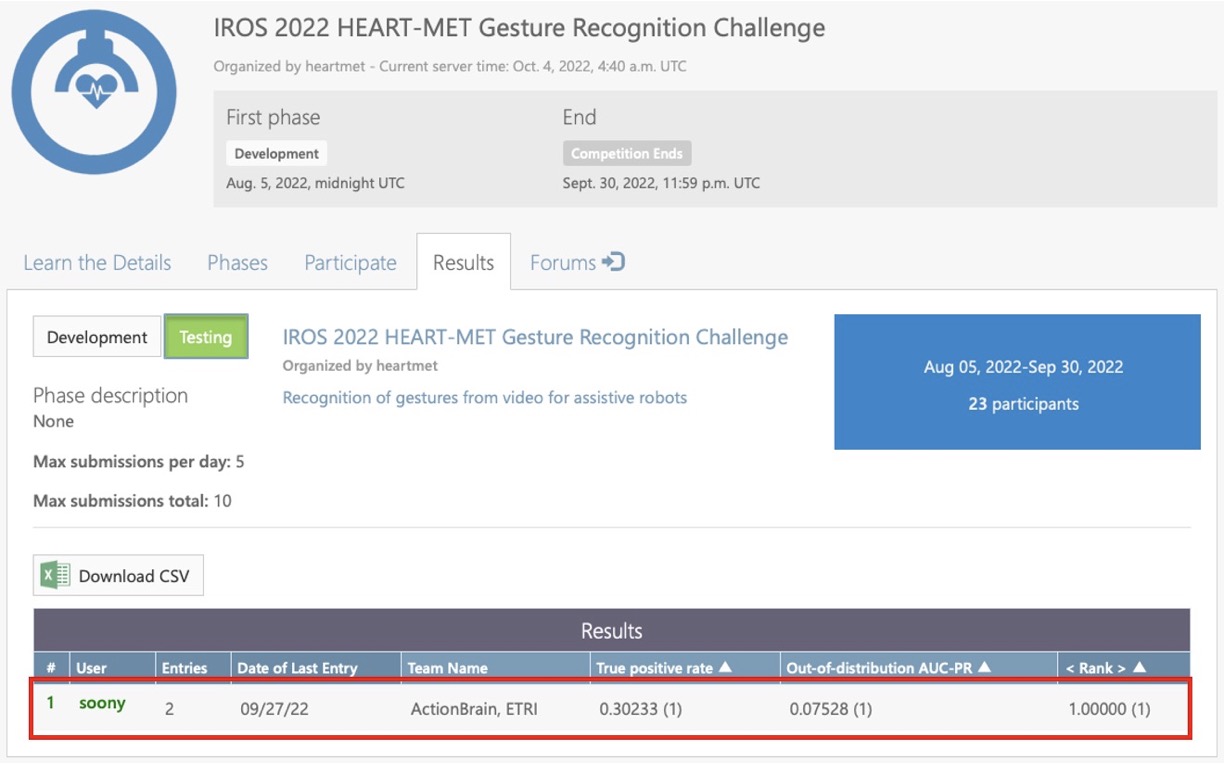
Task: Go to the Participate tab
Action: (350, 263)
